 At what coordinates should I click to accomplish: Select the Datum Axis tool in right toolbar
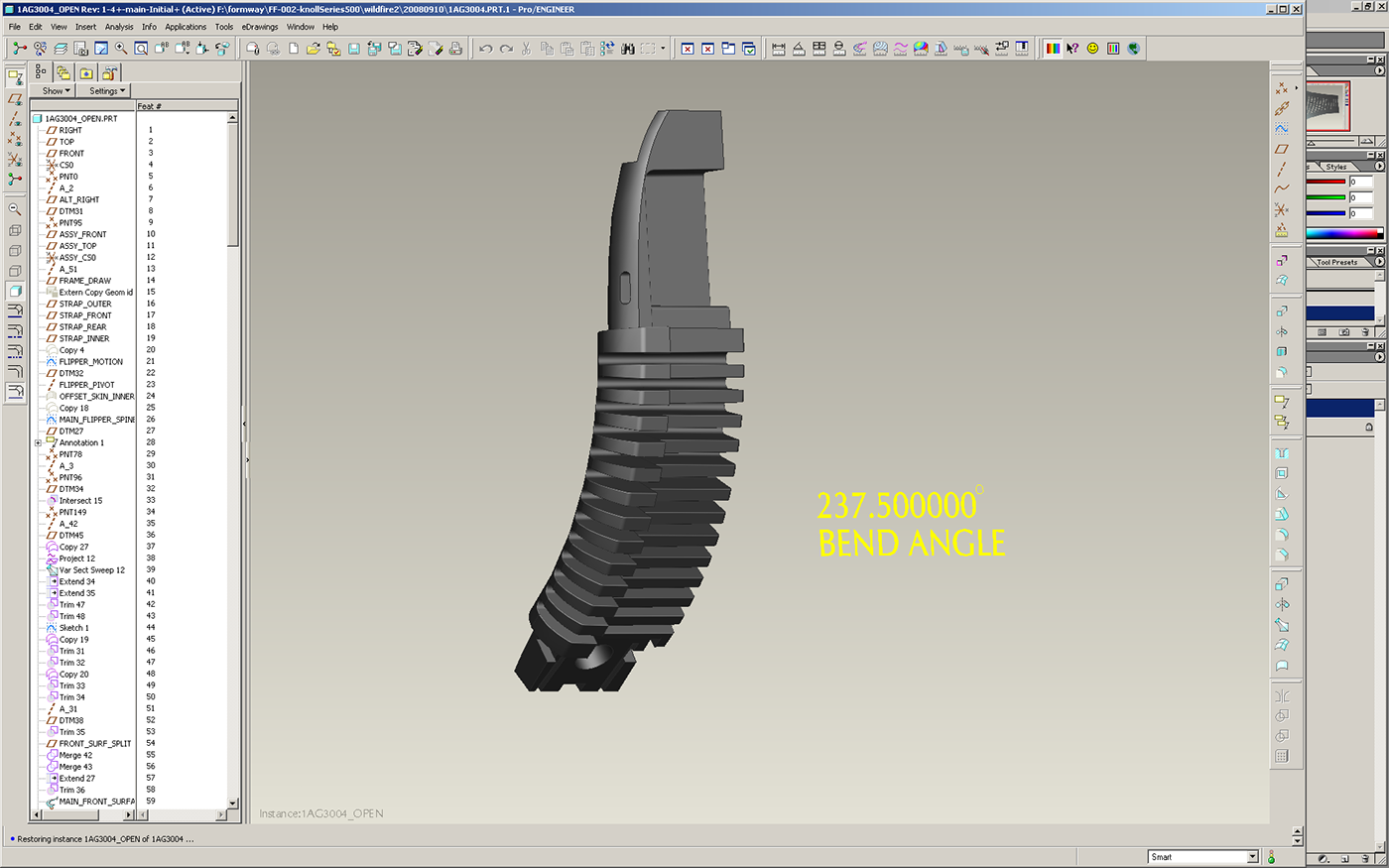click(x=1282, y=169)
